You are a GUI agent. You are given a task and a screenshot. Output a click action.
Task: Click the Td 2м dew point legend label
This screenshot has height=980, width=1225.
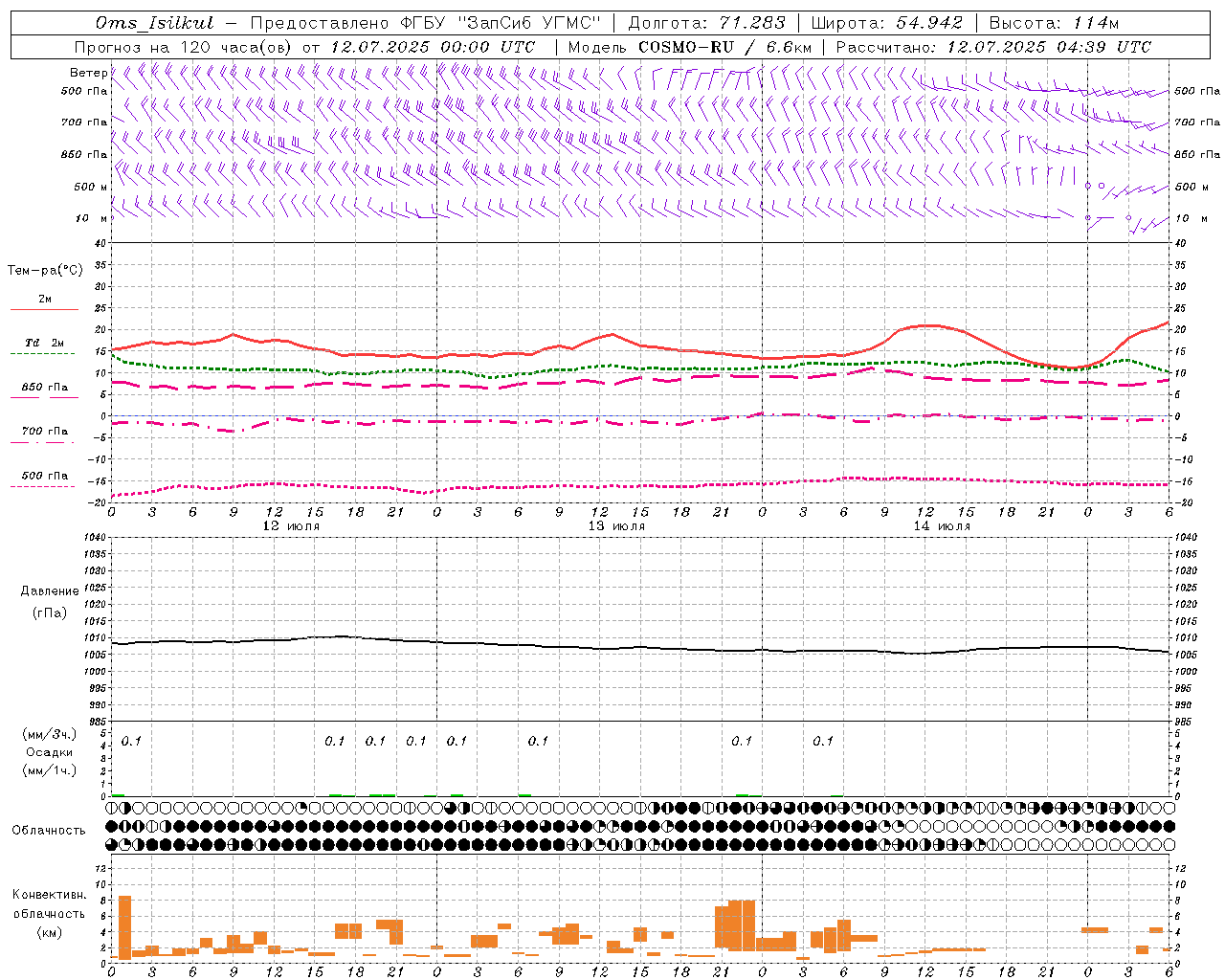point(45,343)
